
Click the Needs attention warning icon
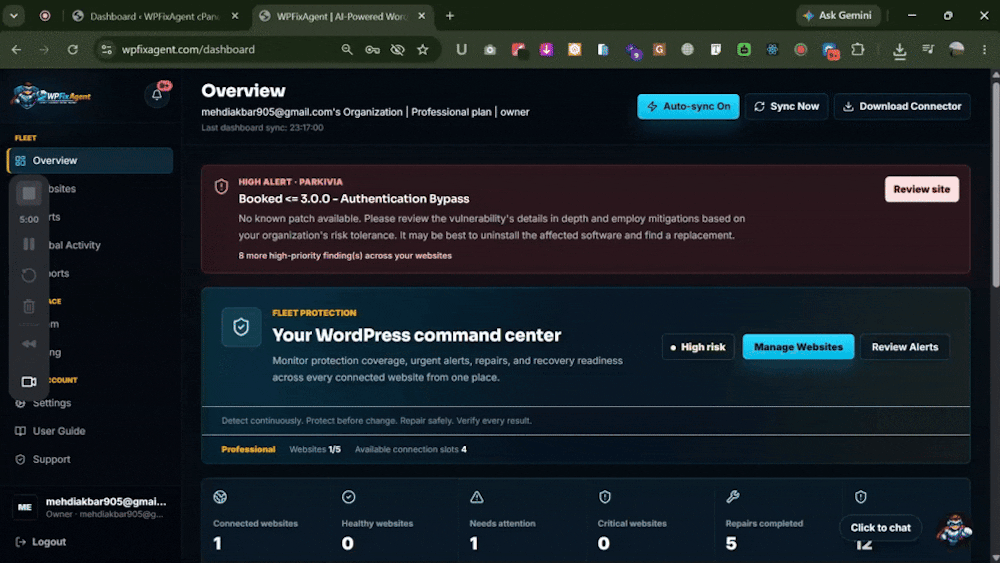[x=476, y=497]
